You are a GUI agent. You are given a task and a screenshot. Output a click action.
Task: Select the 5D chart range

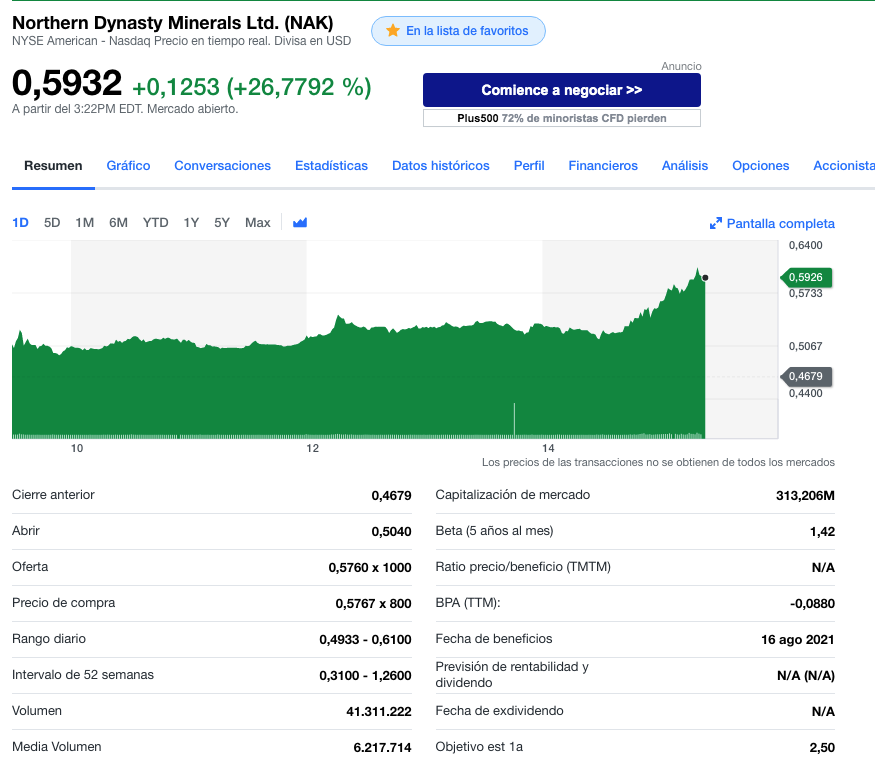coord(52,223)
